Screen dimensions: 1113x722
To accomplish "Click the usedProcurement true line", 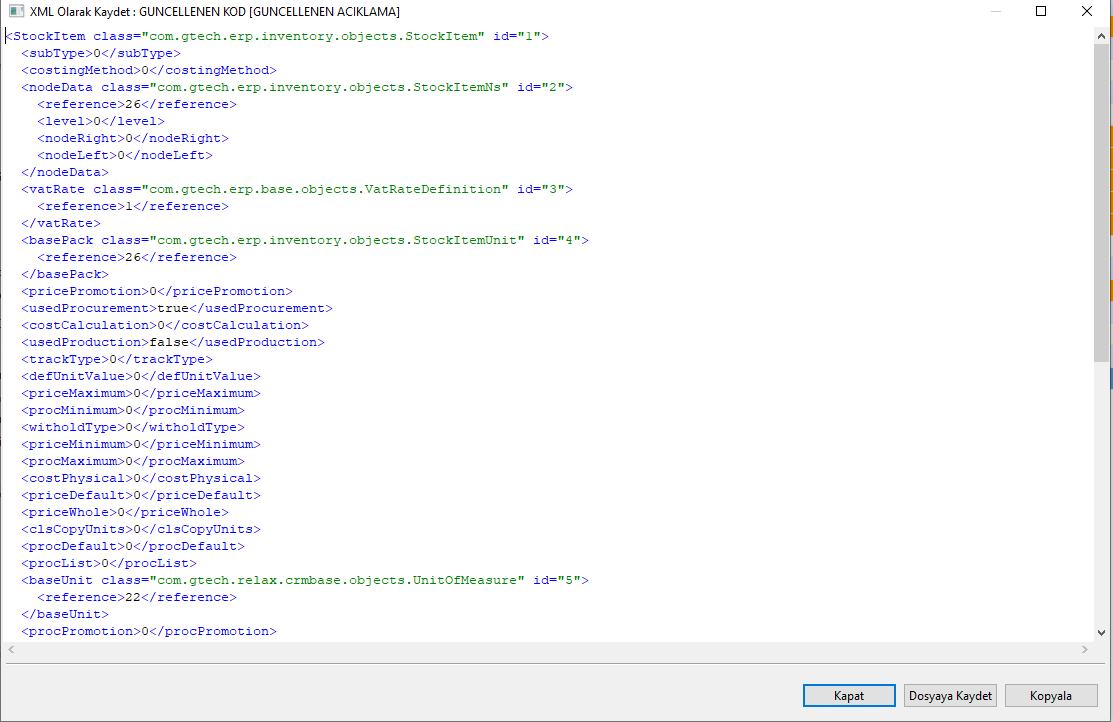I will (x=177, y=308).
